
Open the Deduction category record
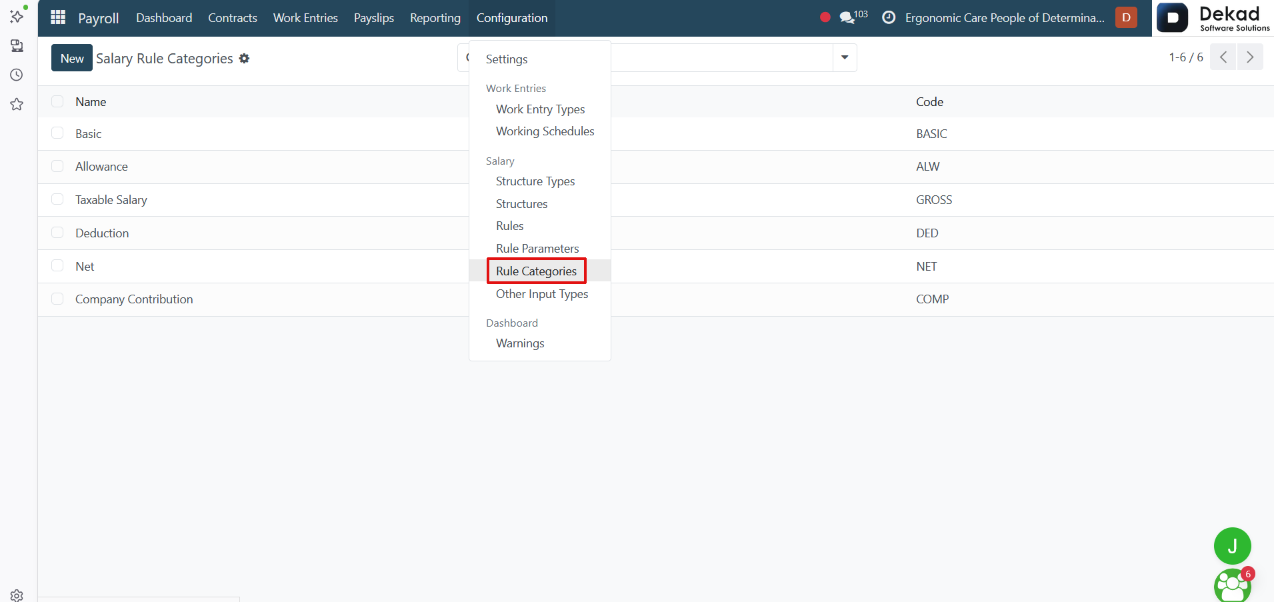point(102,233)
